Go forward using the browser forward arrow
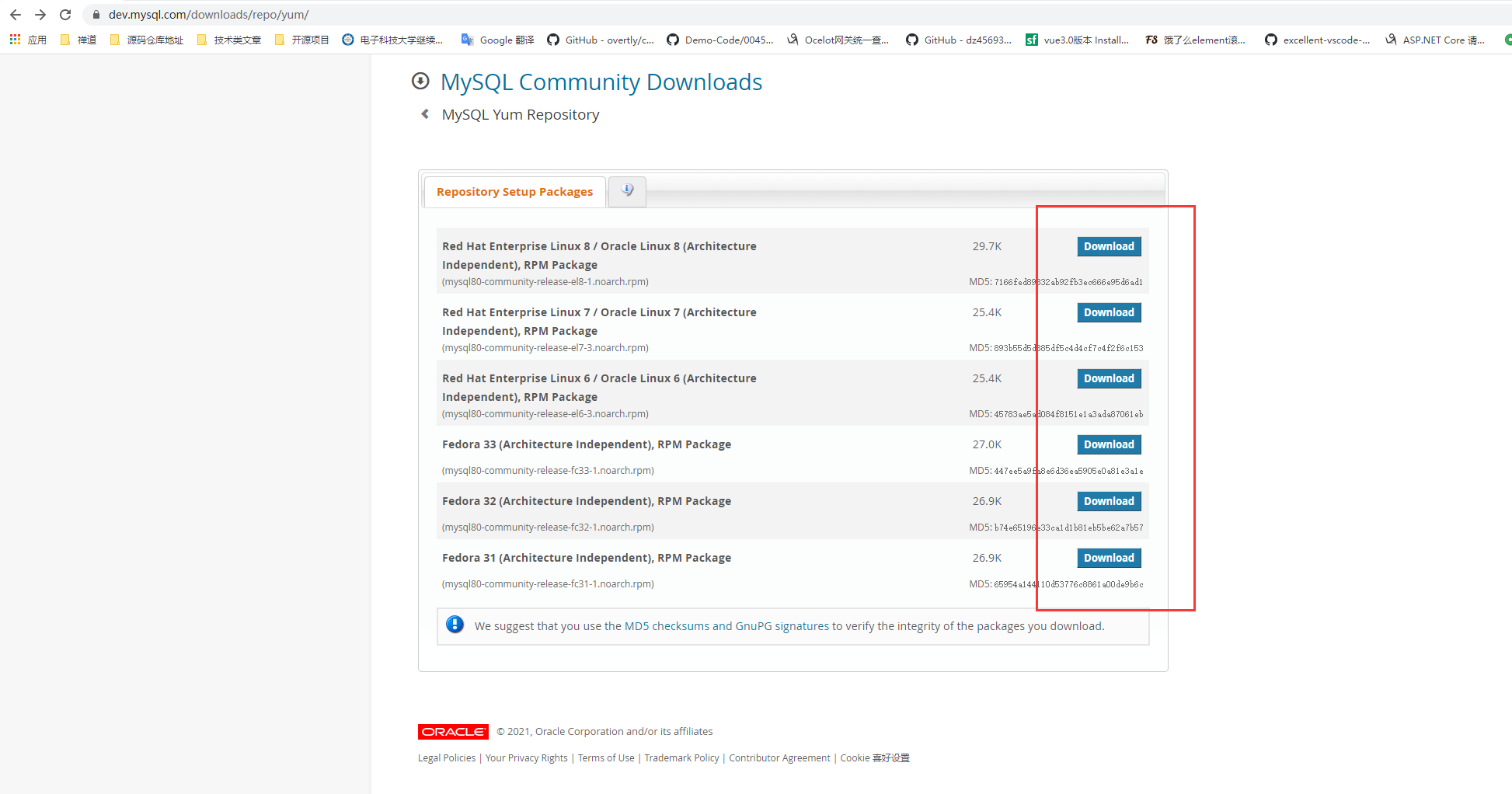Image resolution: width=1512 pixels, height=794 pixels. [x=40, y=15]
